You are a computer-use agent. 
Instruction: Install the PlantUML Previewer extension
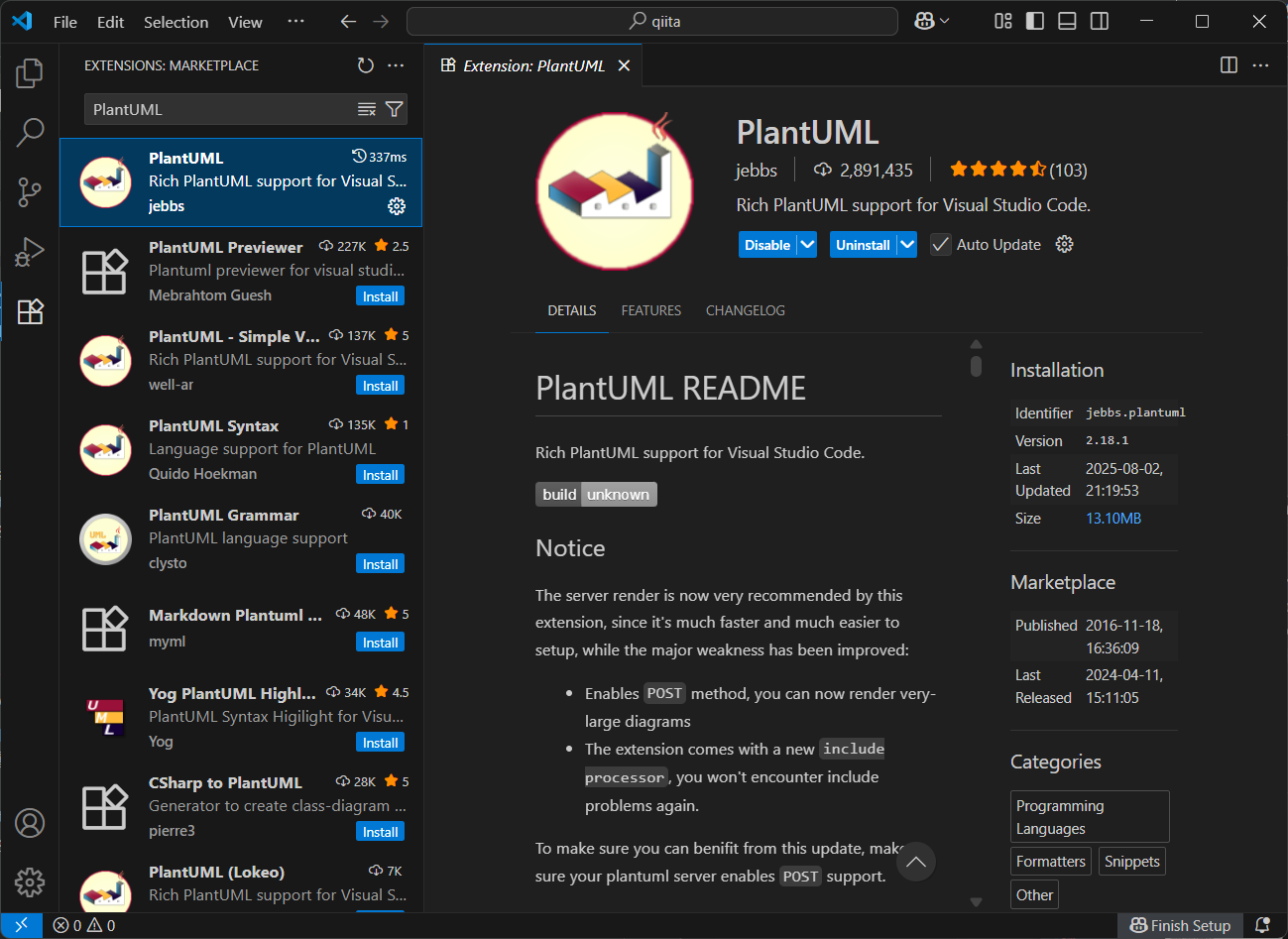pyautogui.click(x=380, y=294)
